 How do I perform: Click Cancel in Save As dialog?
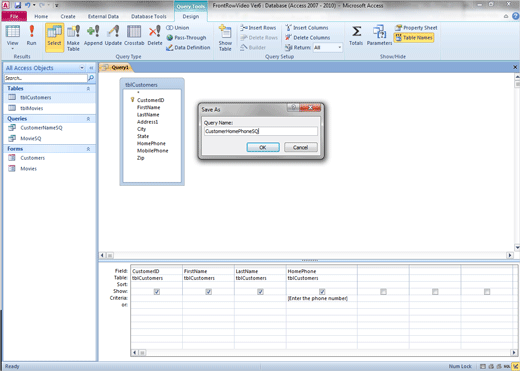(x=301, y=147)
